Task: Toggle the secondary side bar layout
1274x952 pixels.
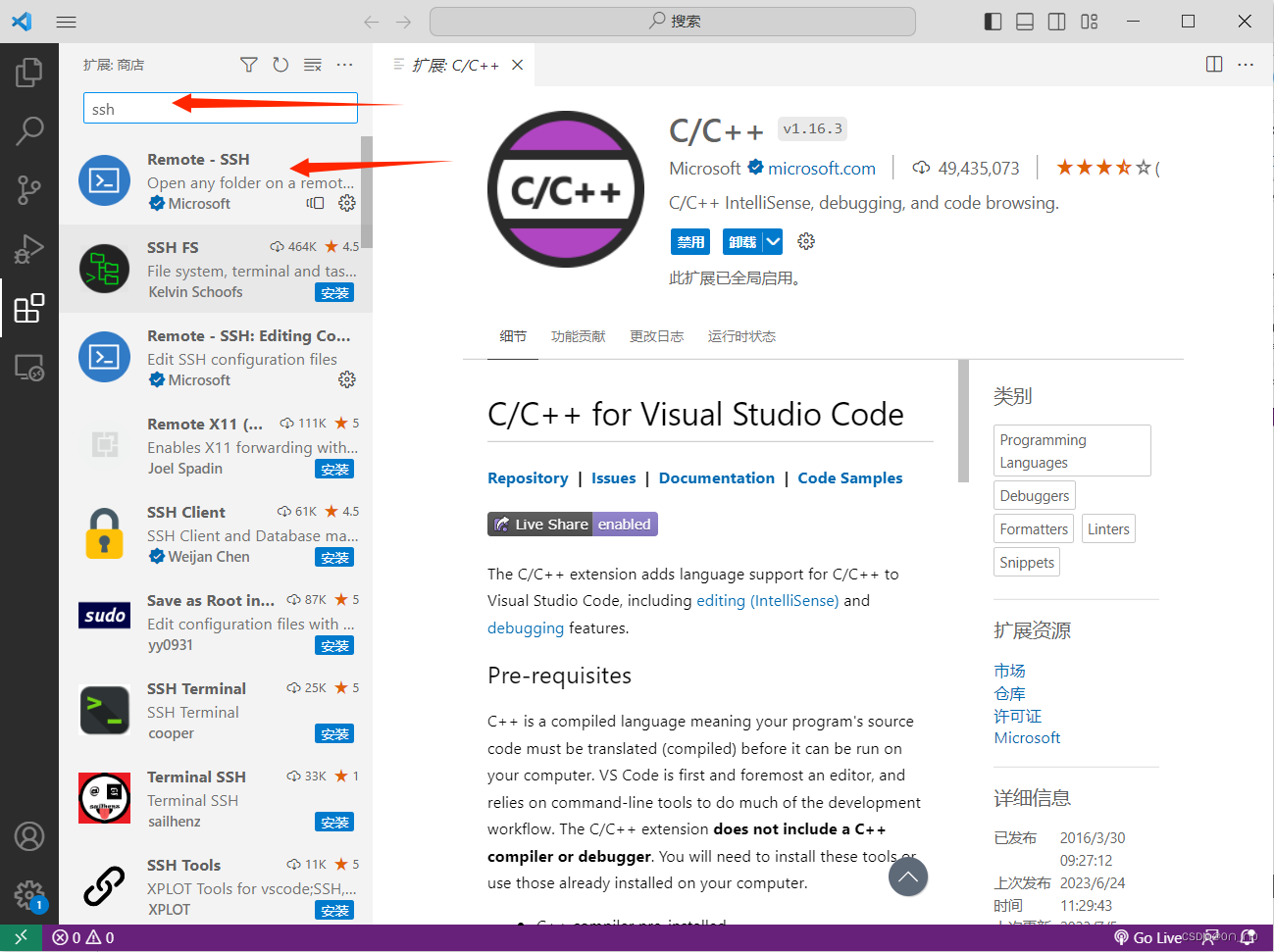Action: tap(1057, 22)
